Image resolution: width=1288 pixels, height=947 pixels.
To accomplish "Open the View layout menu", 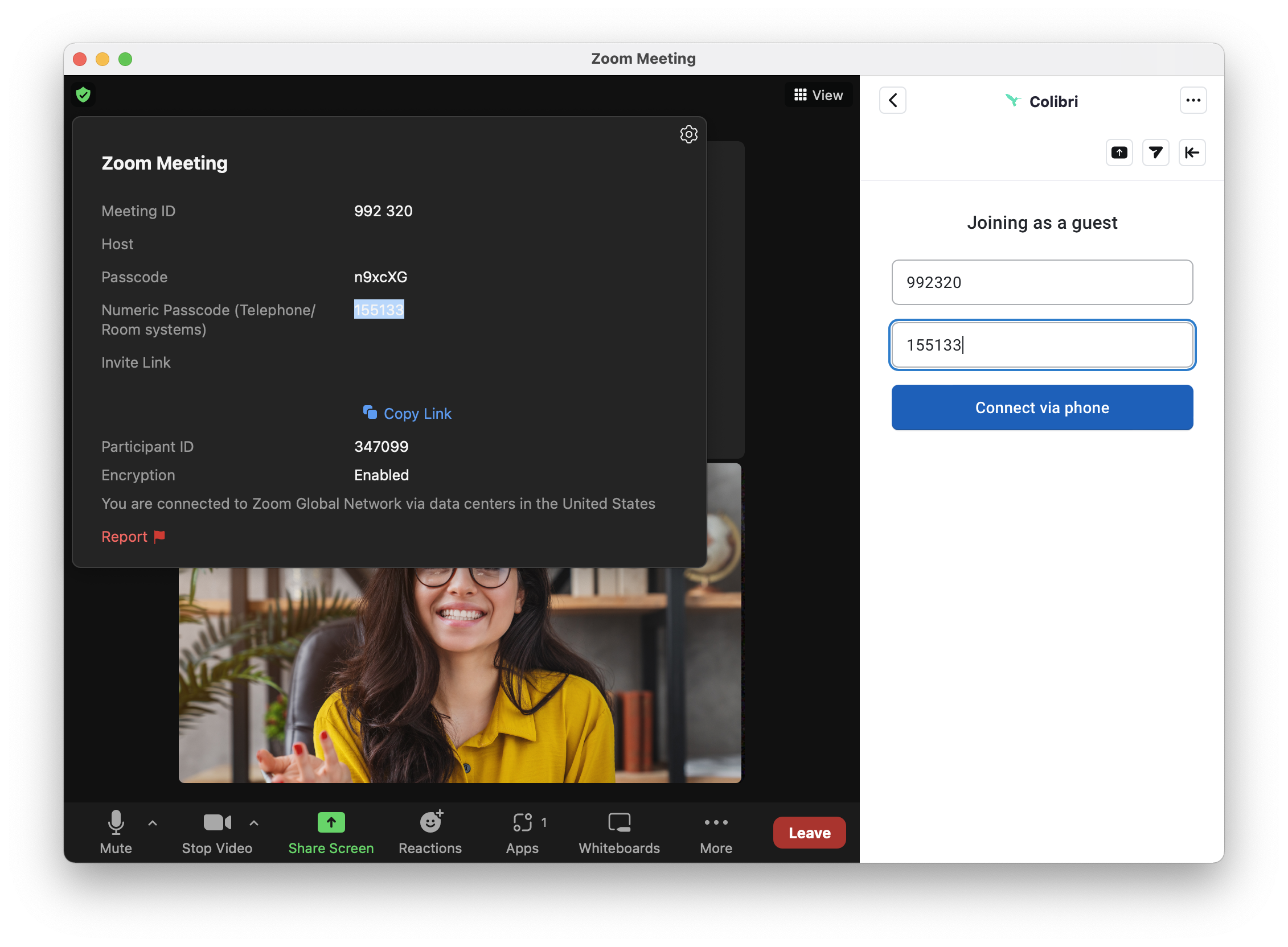I will click(x=818, y=95).
